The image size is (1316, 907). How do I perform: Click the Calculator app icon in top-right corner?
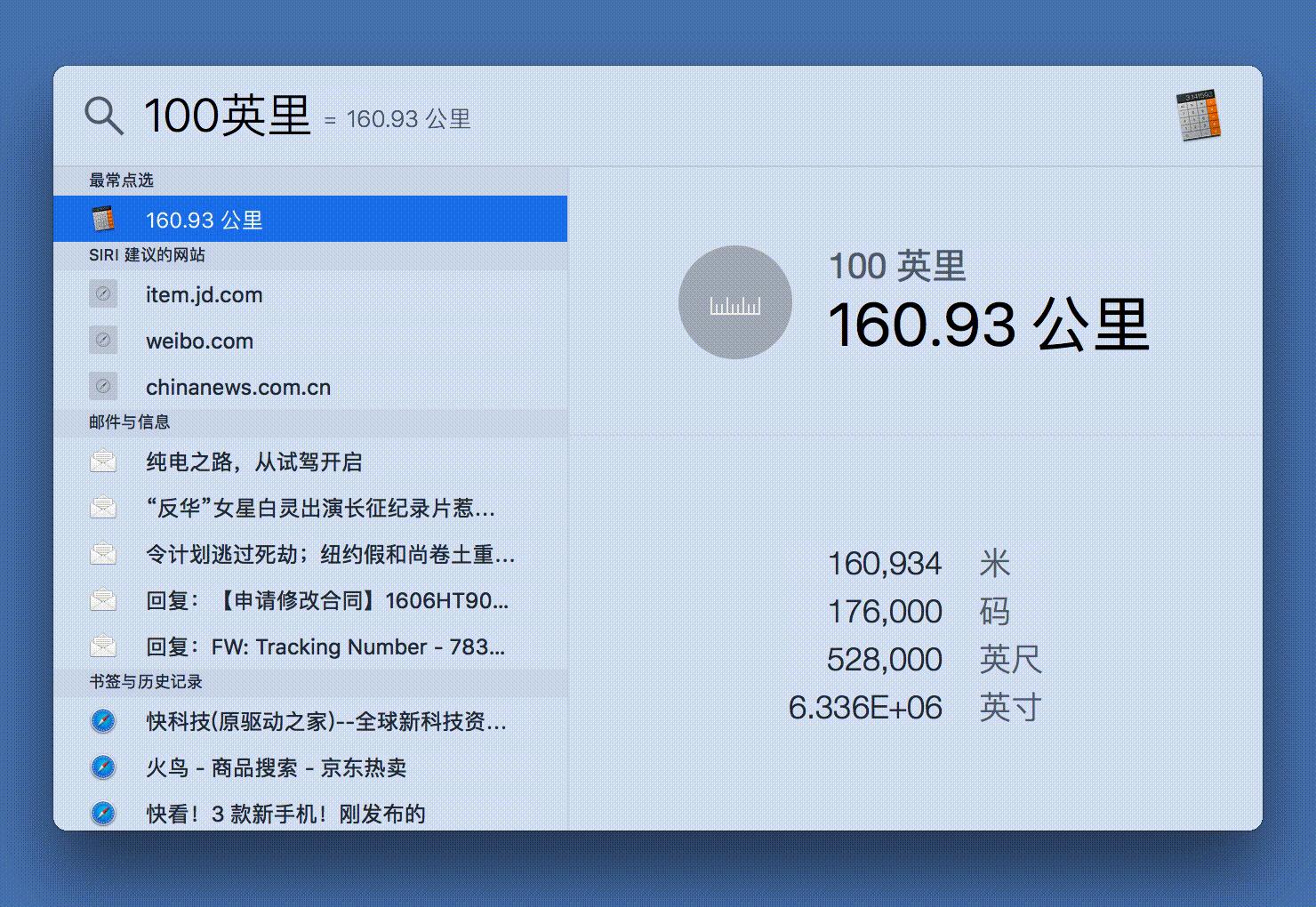[1198, 116]
